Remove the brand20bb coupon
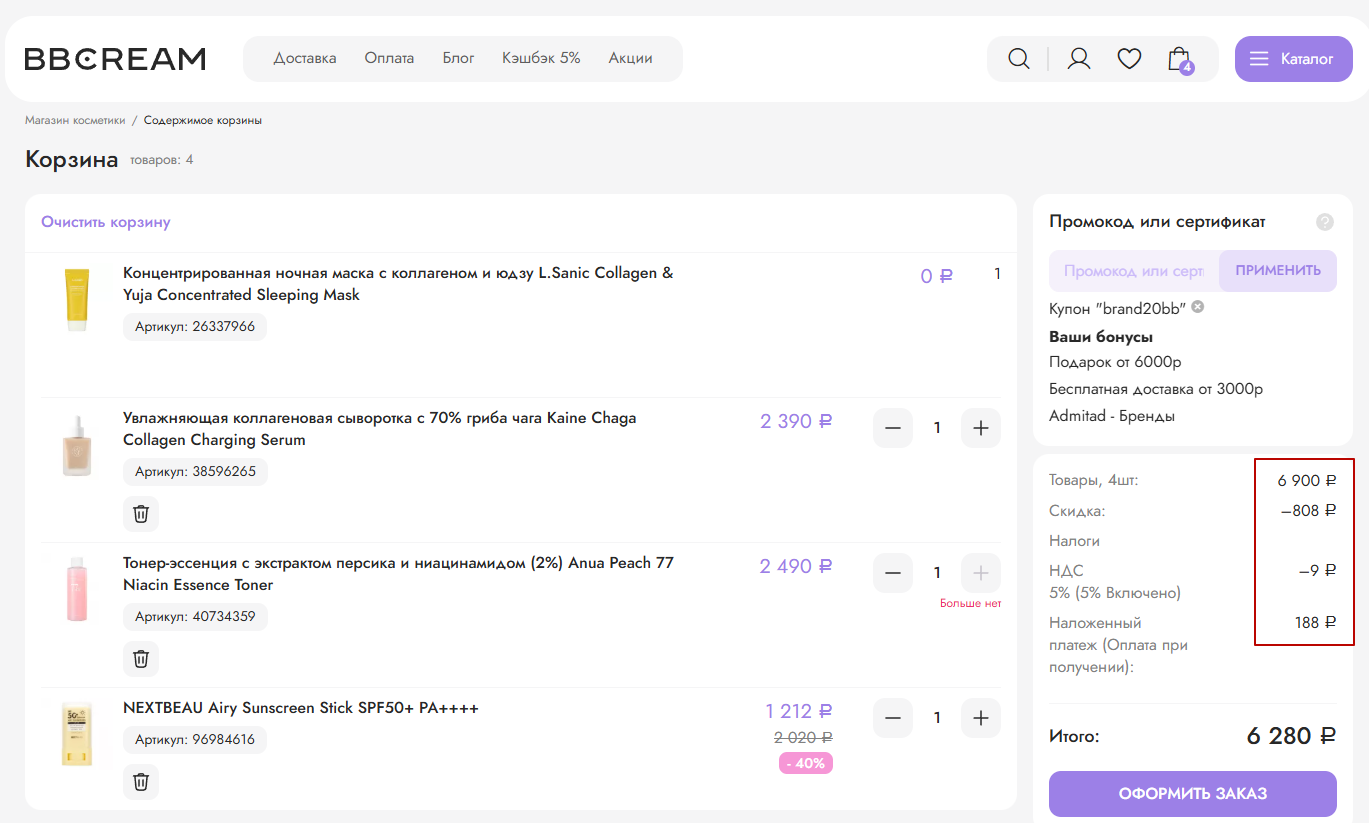1369x823 pixels. [1197, 307]
